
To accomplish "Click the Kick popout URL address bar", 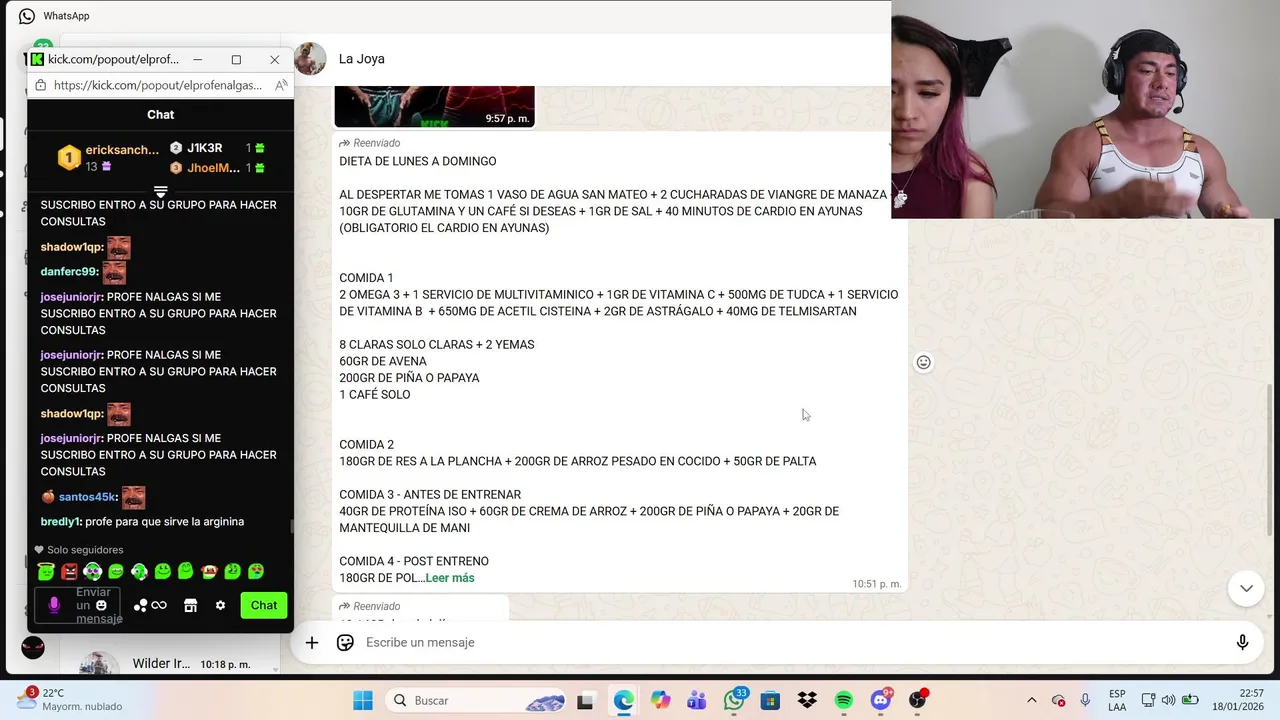I will tap(158, 85).
